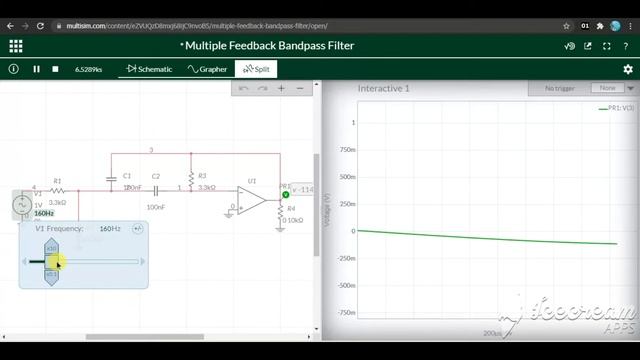Open the help question mark icon
Viewport: 640px width, 360px height.
(625, 46)
